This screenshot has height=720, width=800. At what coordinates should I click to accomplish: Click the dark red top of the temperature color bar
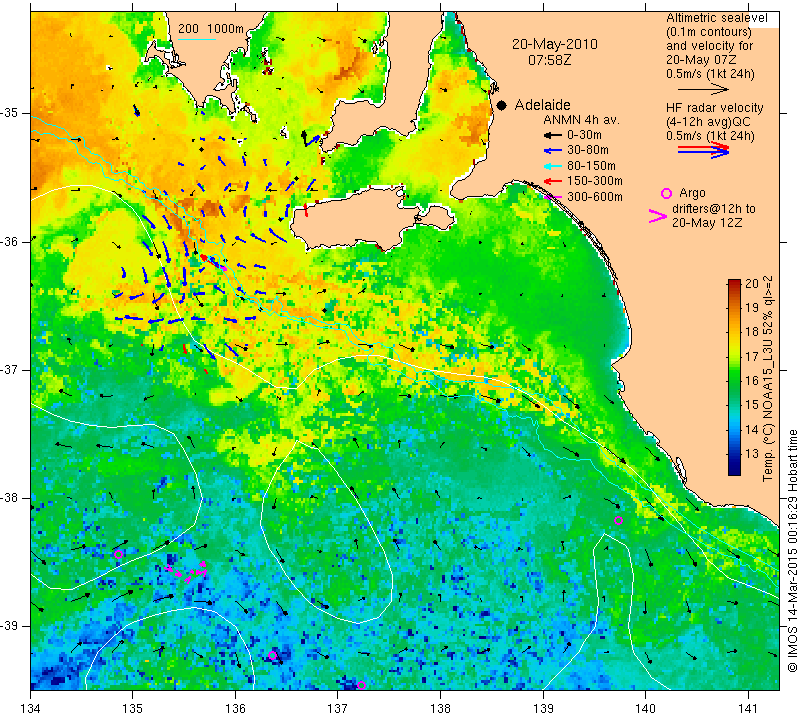734,283
